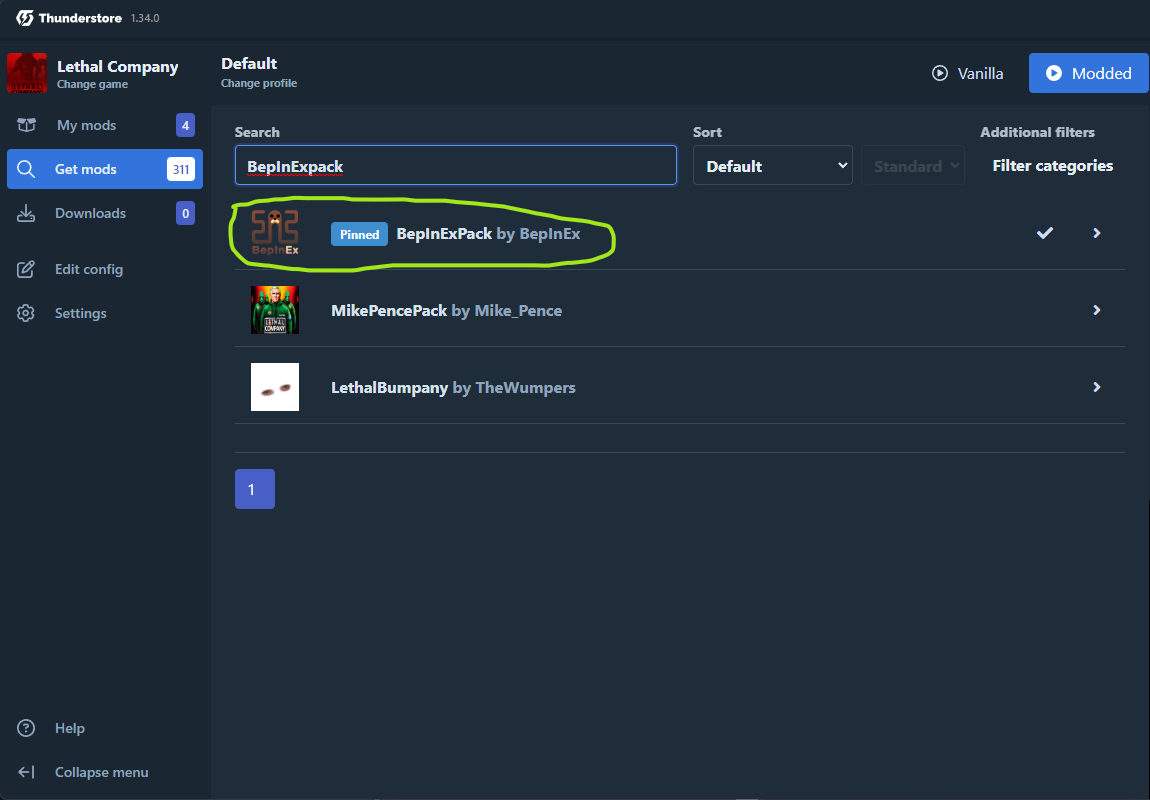Open the Downloads section
1150x800 pixels.
105,213
